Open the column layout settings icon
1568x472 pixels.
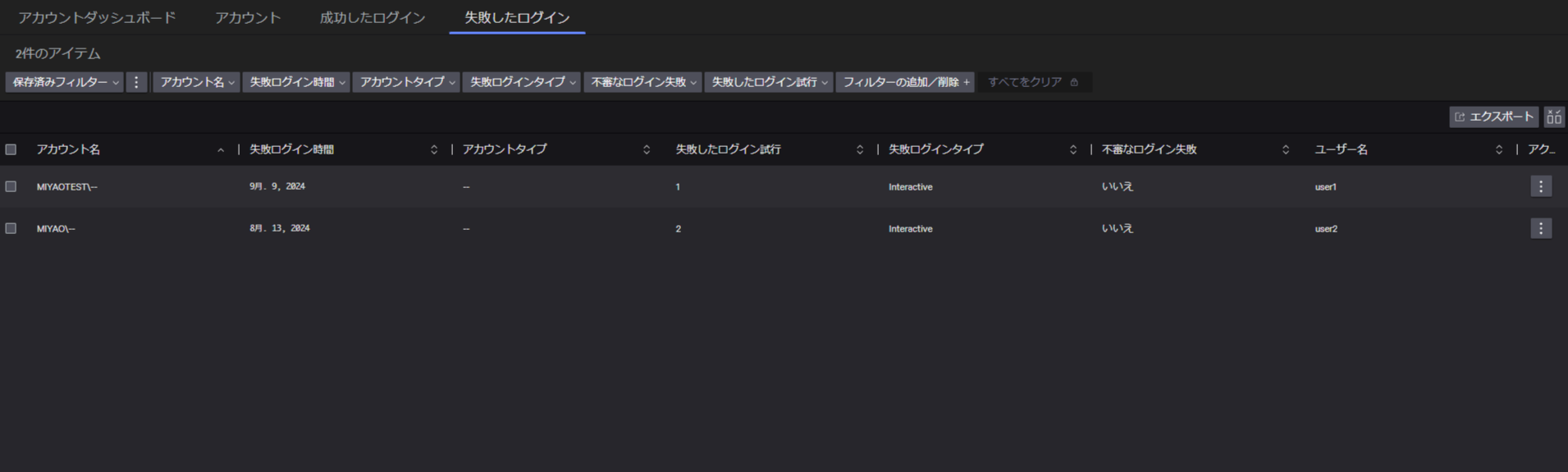coord(1553,117)
